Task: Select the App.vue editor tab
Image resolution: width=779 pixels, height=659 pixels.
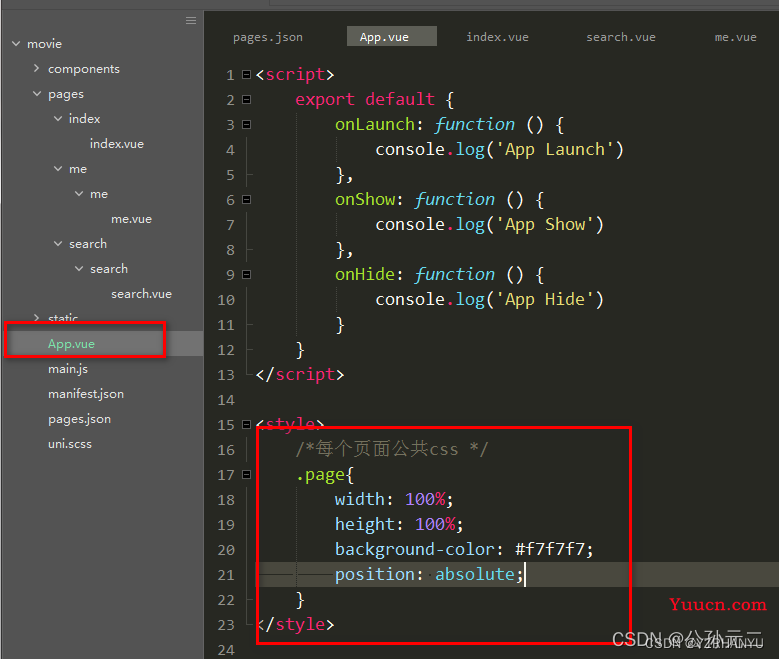Action: pos(391,37)
